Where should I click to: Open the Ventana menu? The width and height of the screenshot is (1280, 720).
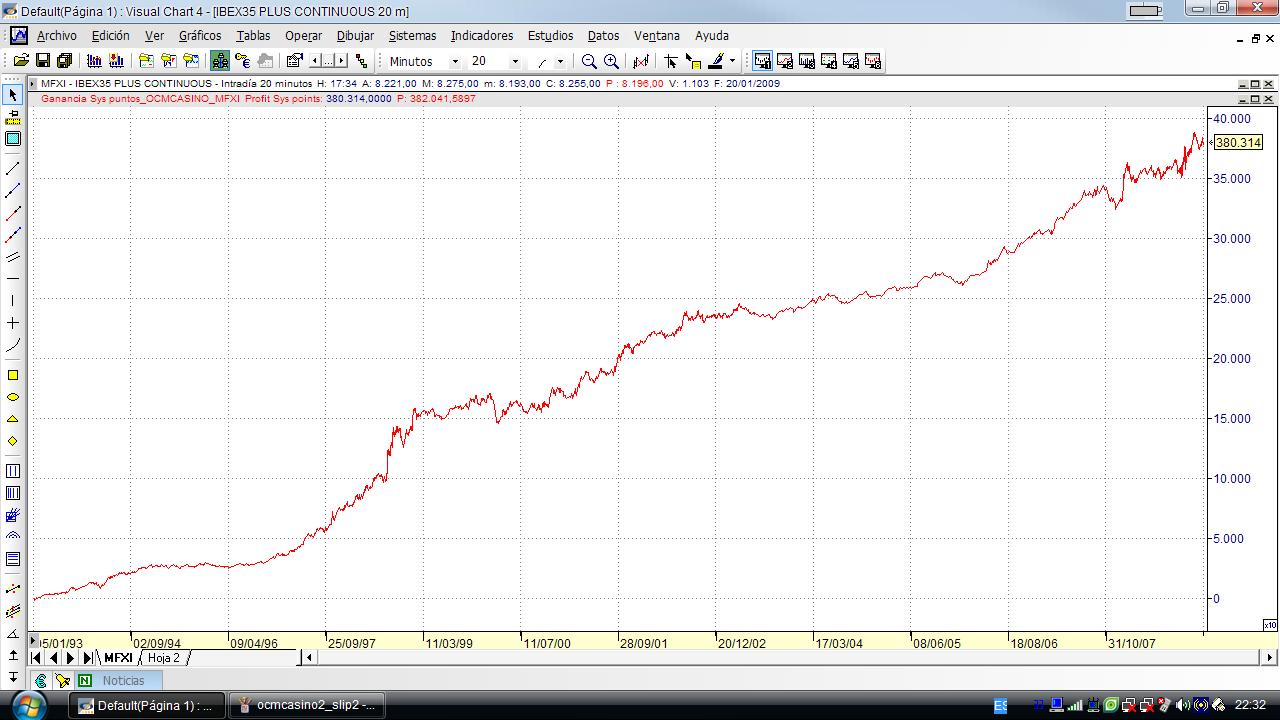point(657,35)
